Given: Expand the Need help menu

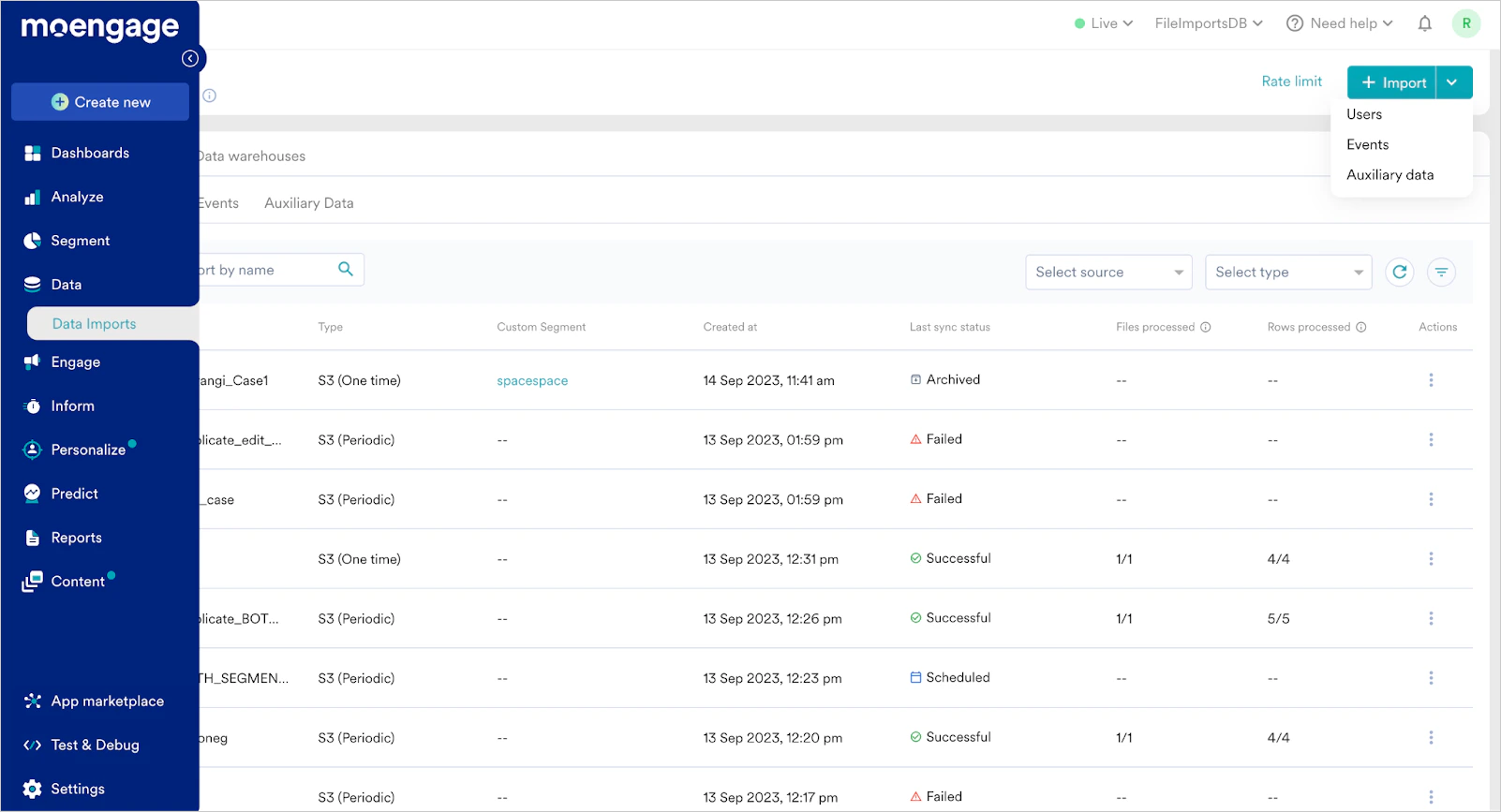Looking at the screenshot, I should pos(1340,23).
